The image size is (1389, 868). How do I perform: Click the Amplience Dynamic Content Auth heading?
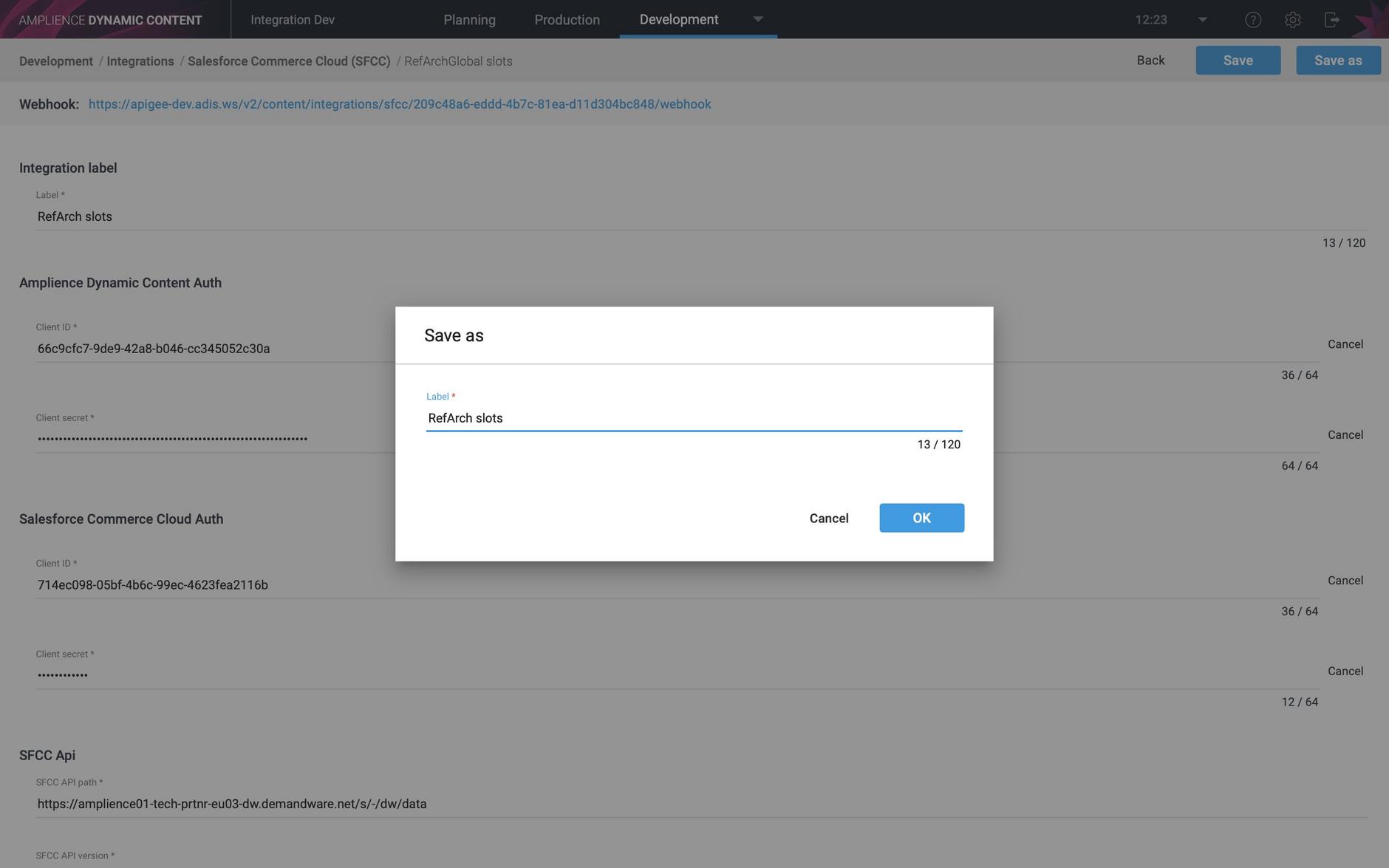[x=120, y=283]
